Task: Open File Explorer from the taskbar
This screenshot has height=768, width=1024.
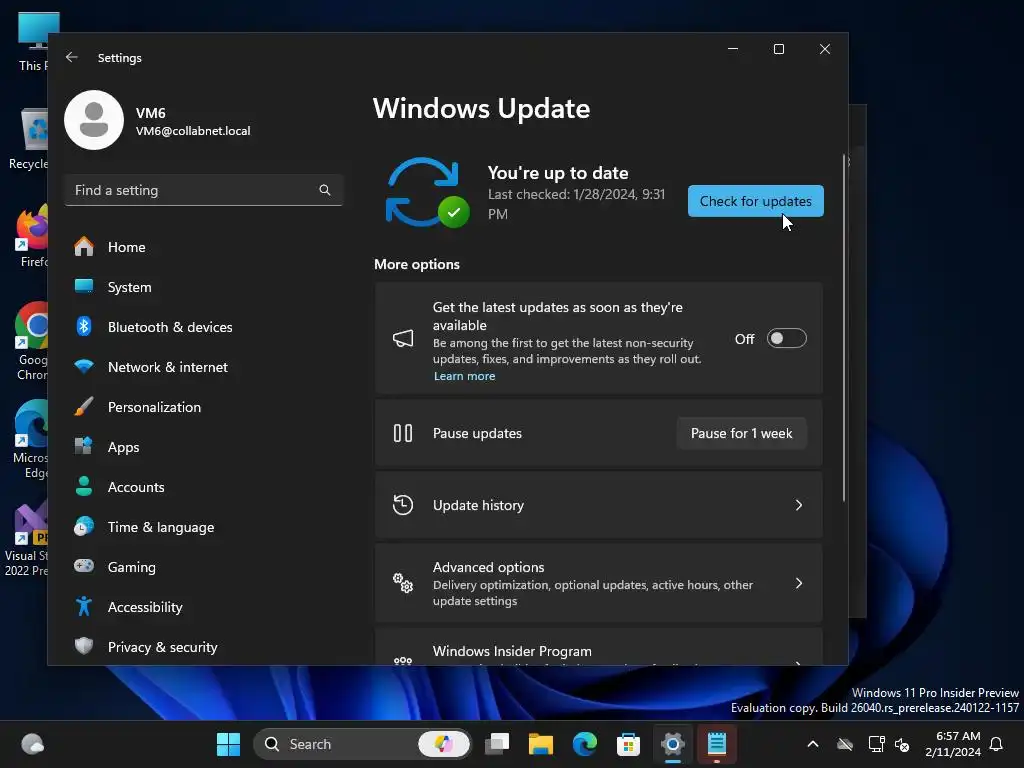Action: 541,744
